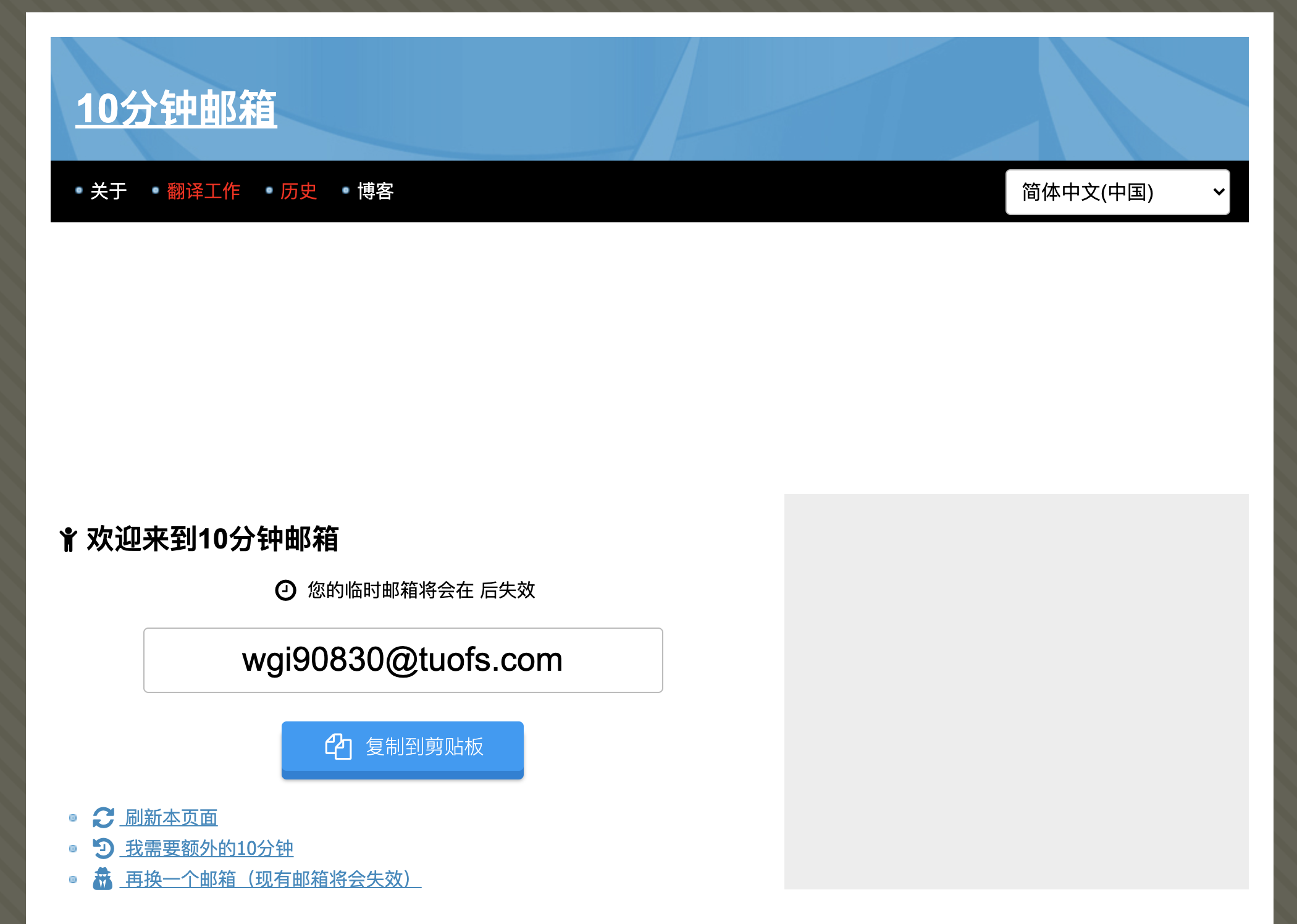Open the 关于 menu item
This screenshot has width=1297, height=924.
point(109,191)
